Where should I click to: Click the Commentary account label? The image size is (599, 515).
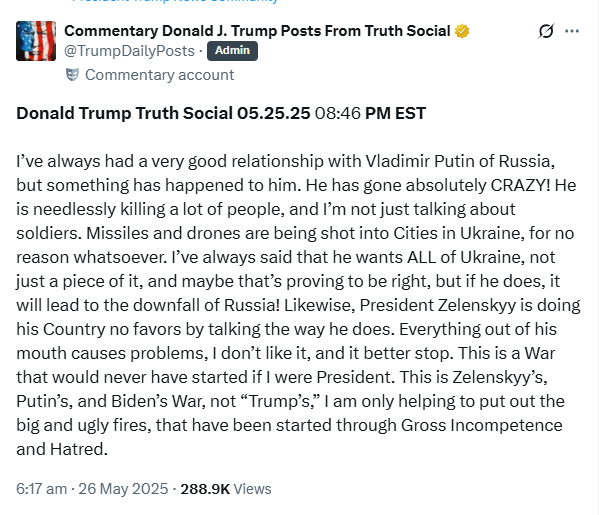pos(159,75)
